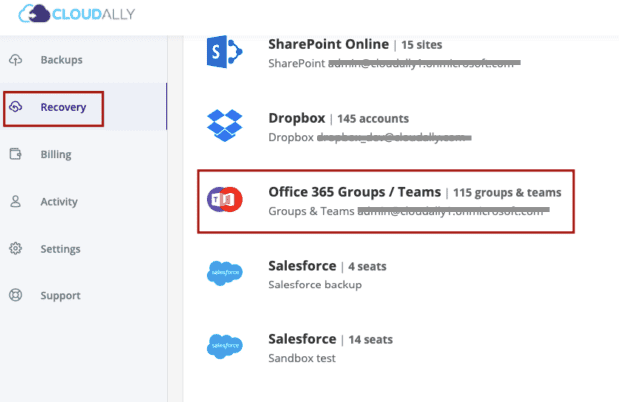Click the Recovery cloud icon in sidebar

click(15, 107)
